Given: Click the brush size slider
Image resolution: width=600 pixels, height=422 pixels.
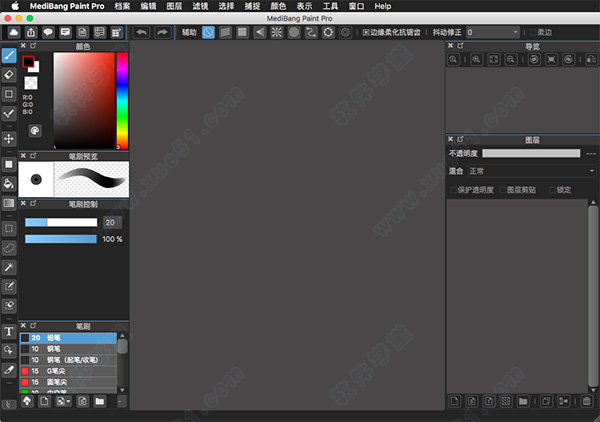Looking at the screenshot, I should click(x=61, y=222).
